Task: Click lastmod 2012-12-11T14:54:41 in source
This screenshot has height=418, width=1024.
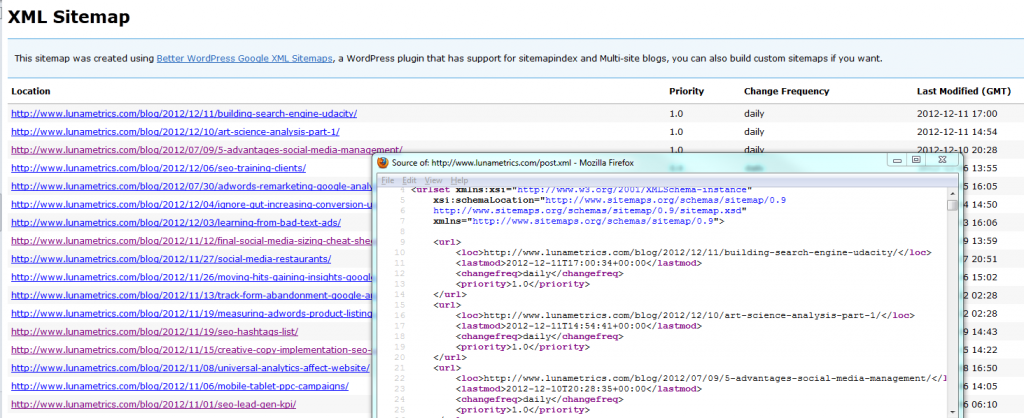Action: click(x=577, y=326)
